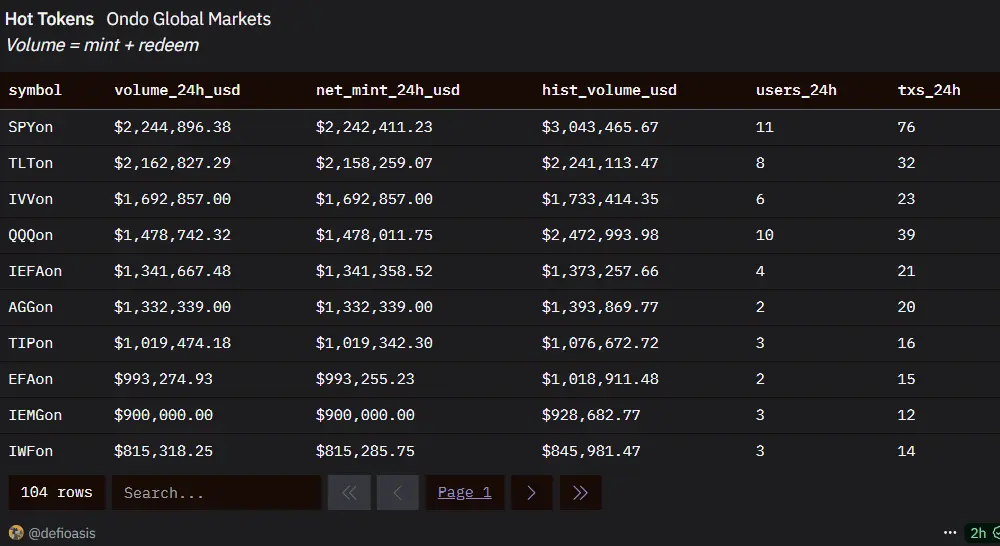Jump to last page double-arrow

coord(580,492)
